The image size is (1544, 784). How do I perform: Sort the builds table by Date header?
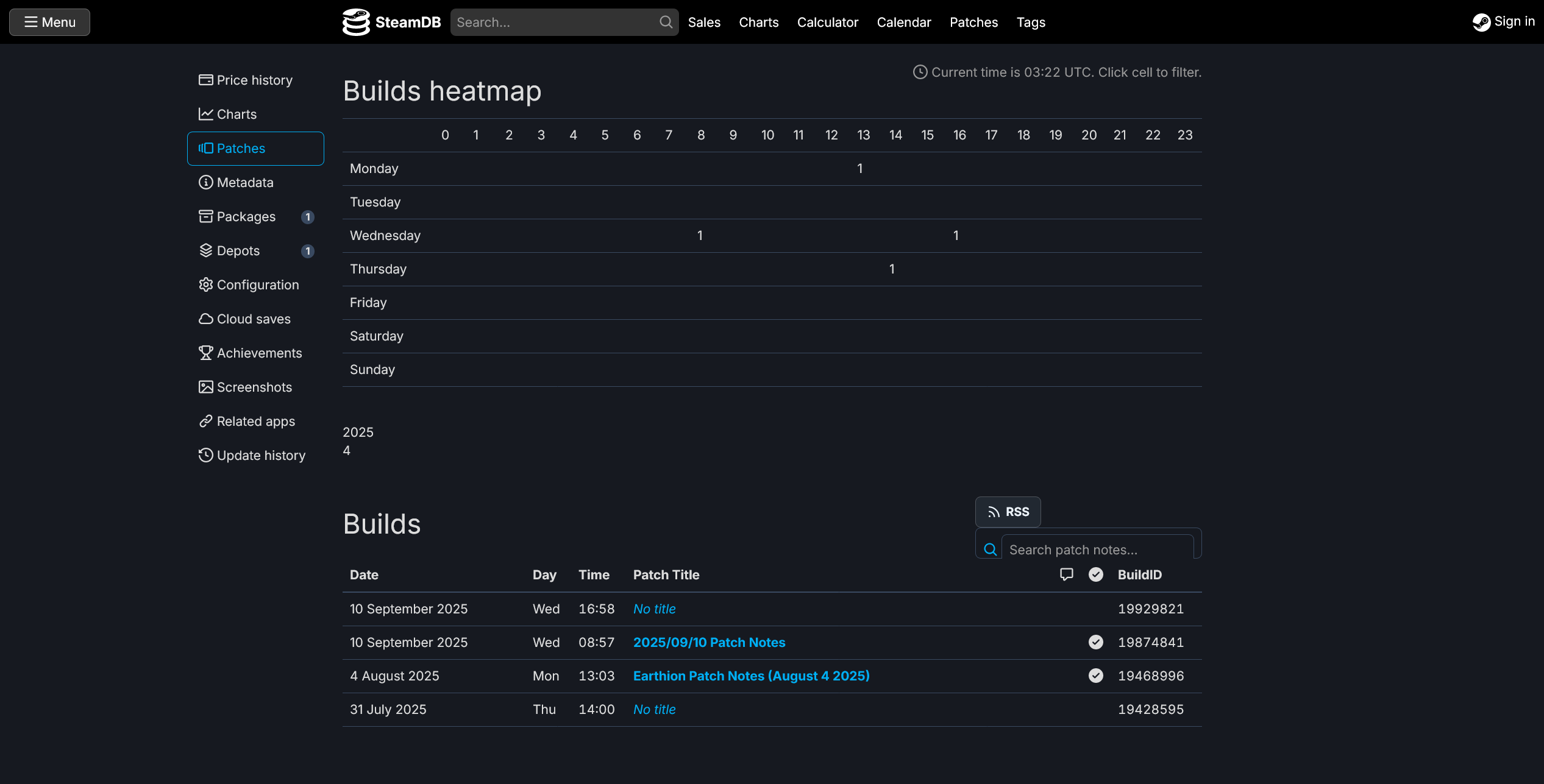(364, 575)
